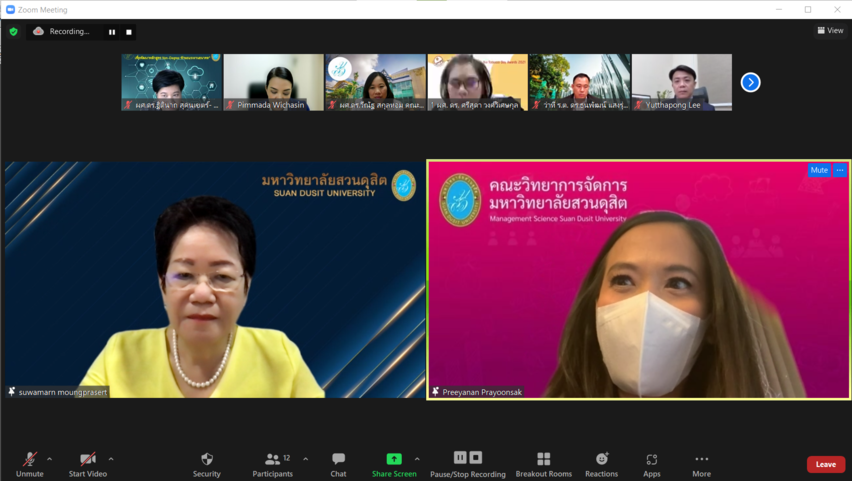
Task: Expand audio options arrow next to Unmute
Action: (49, 459)
